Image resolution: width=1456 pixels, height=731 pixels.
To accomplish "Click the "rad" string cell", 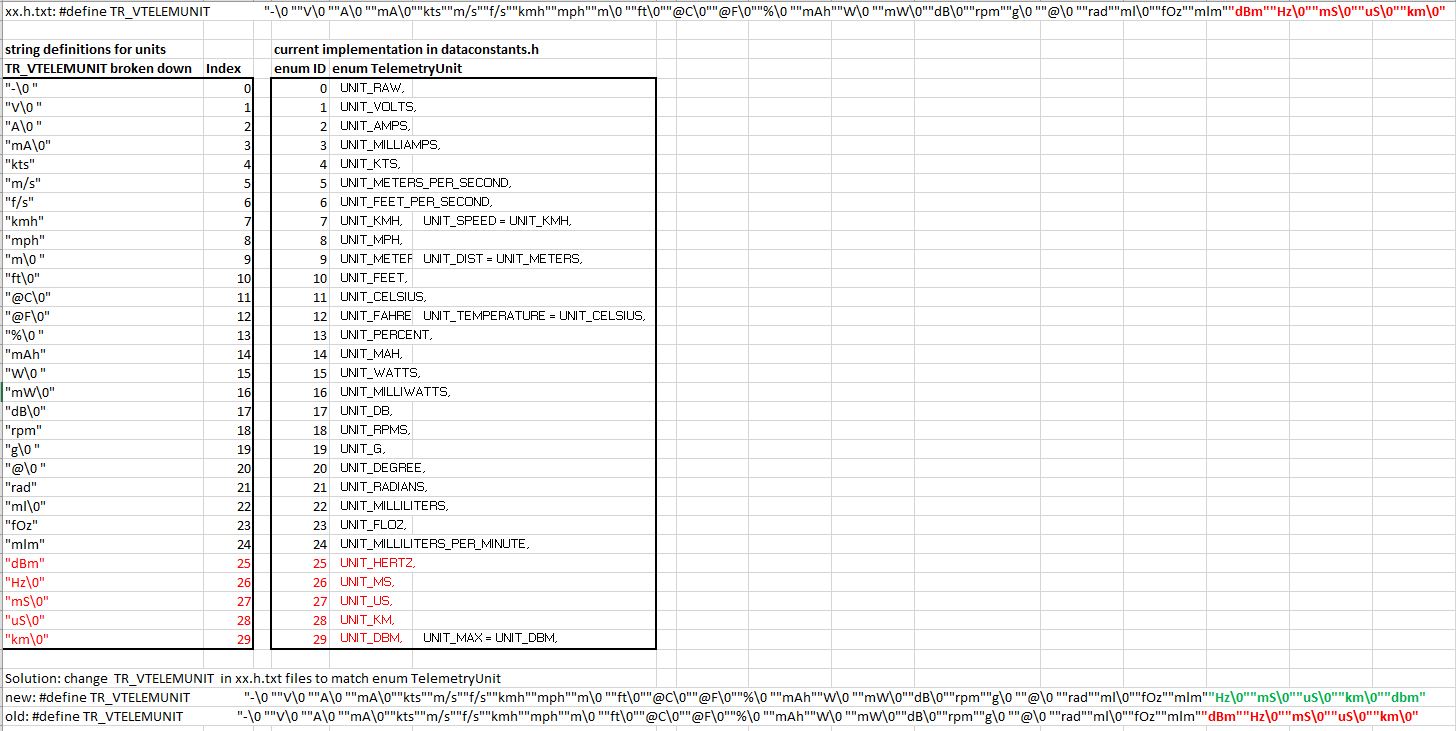I will 22,487.
